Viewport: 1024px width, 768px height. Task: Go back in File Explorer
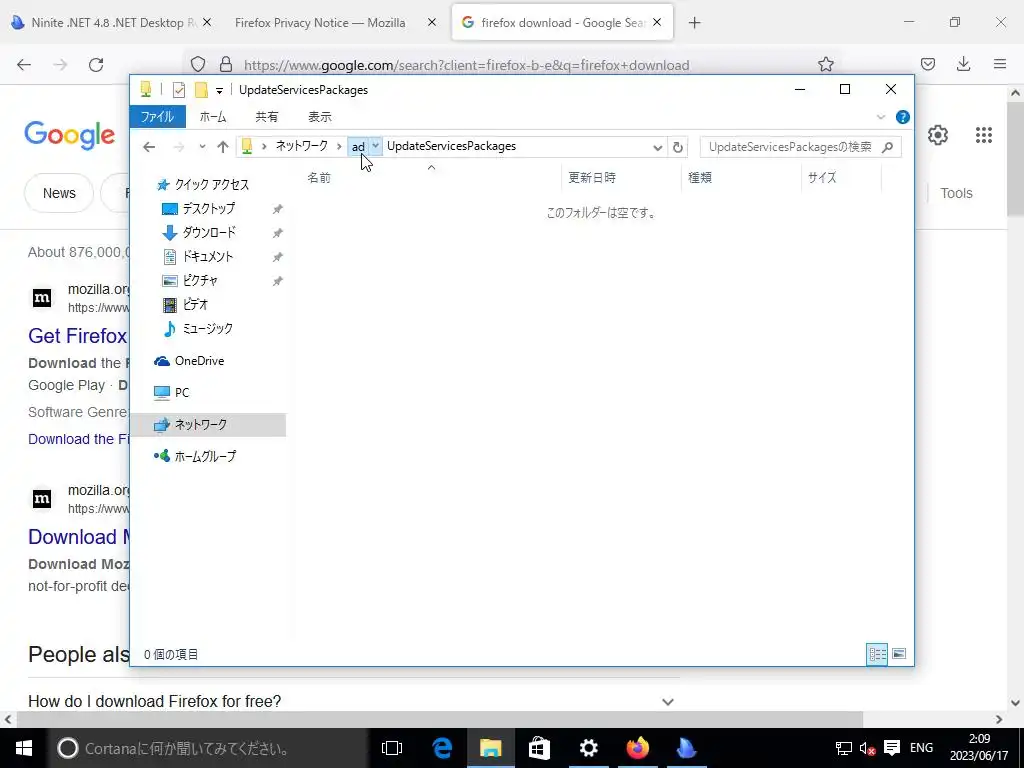pyautogui.click(x=149, y=147)
